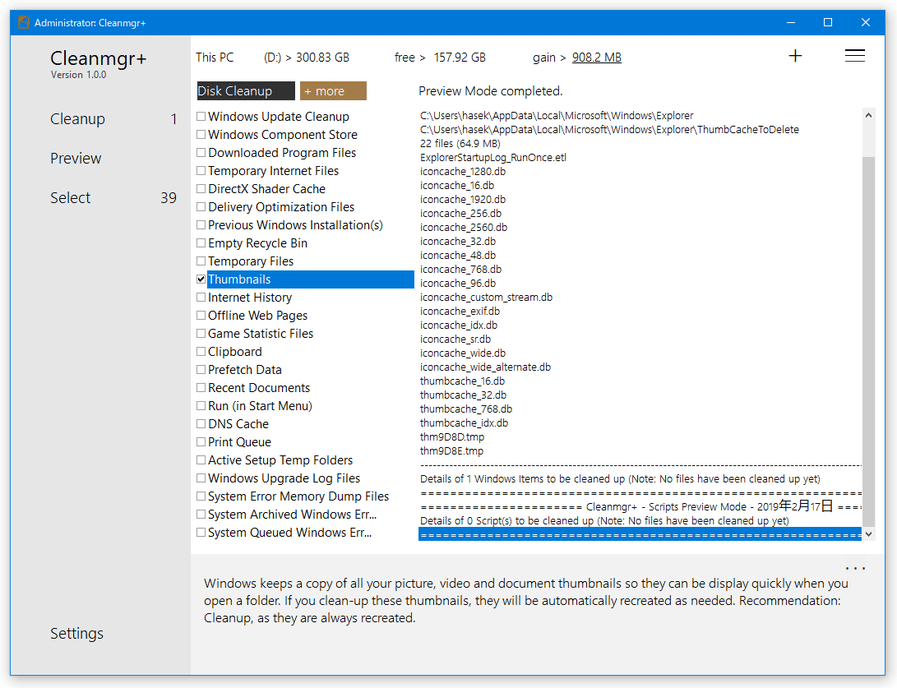Click thumbcache_idx.db log entry

pos(464,423)
